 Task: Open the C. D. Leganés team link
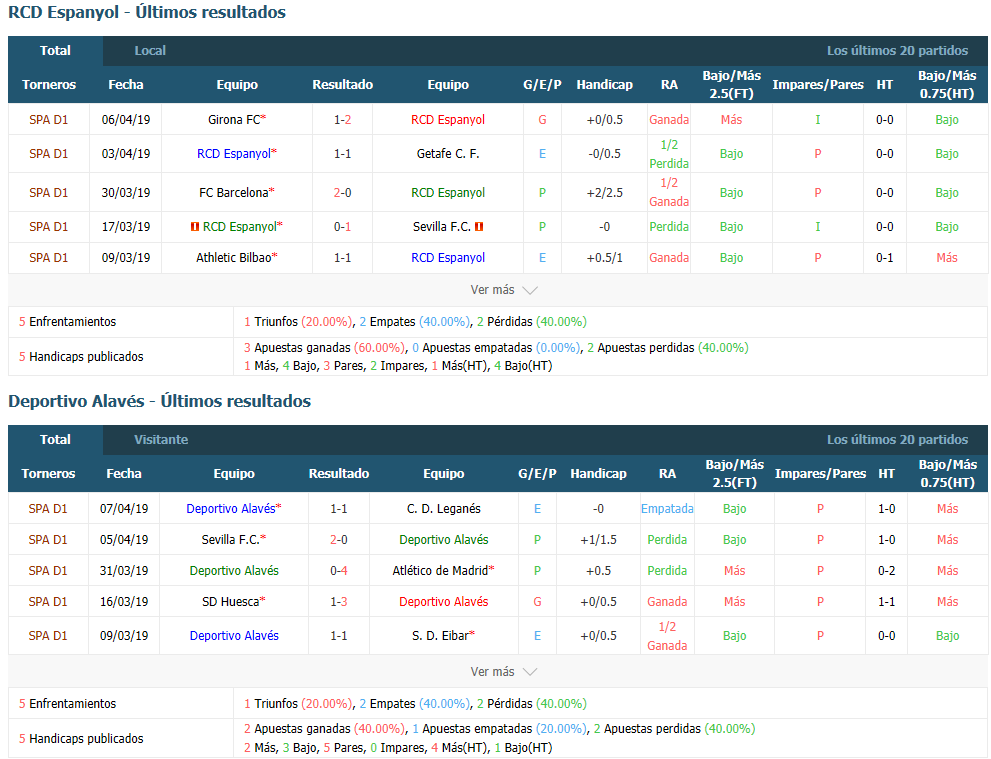pyautogui.click(x=444, y=509)
